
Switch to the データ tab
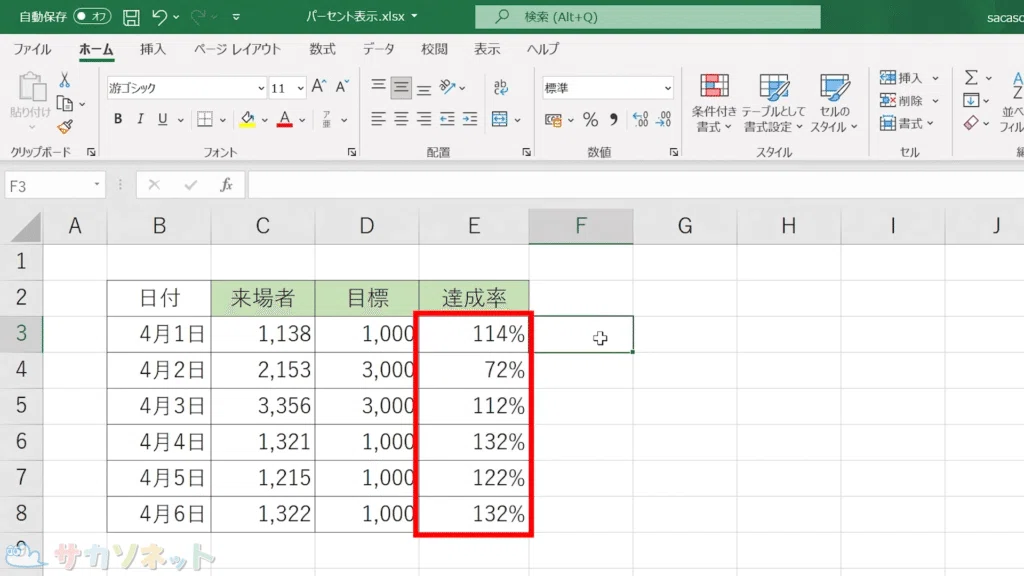379,49
